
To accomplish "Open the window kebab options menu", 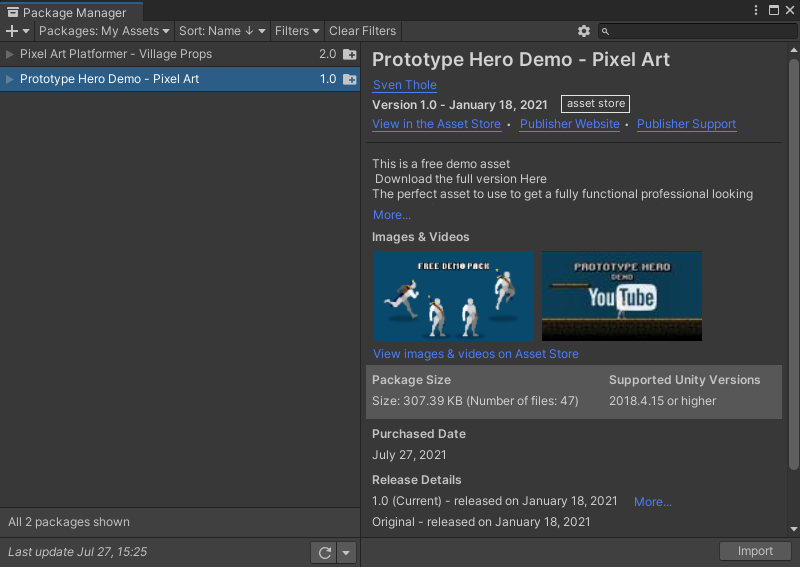I will [756, 10].
